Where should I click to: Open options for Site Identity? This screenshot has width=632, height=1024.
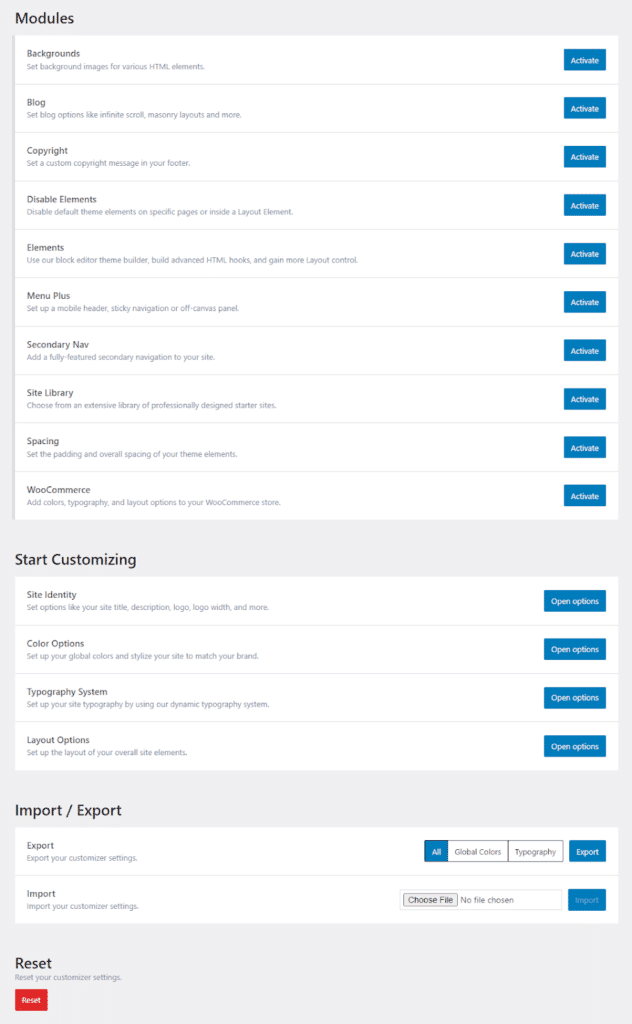click(x=574, y=601)
